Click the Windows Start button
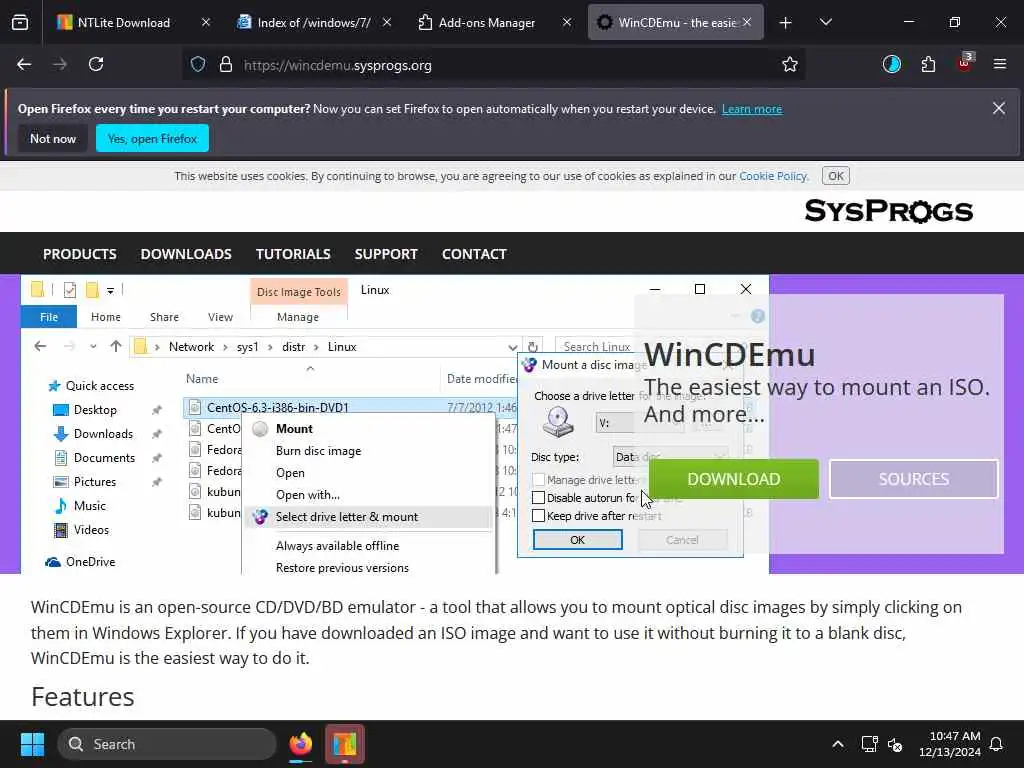This screenshot has height=768, width=1024. click(x=32, y=744)
